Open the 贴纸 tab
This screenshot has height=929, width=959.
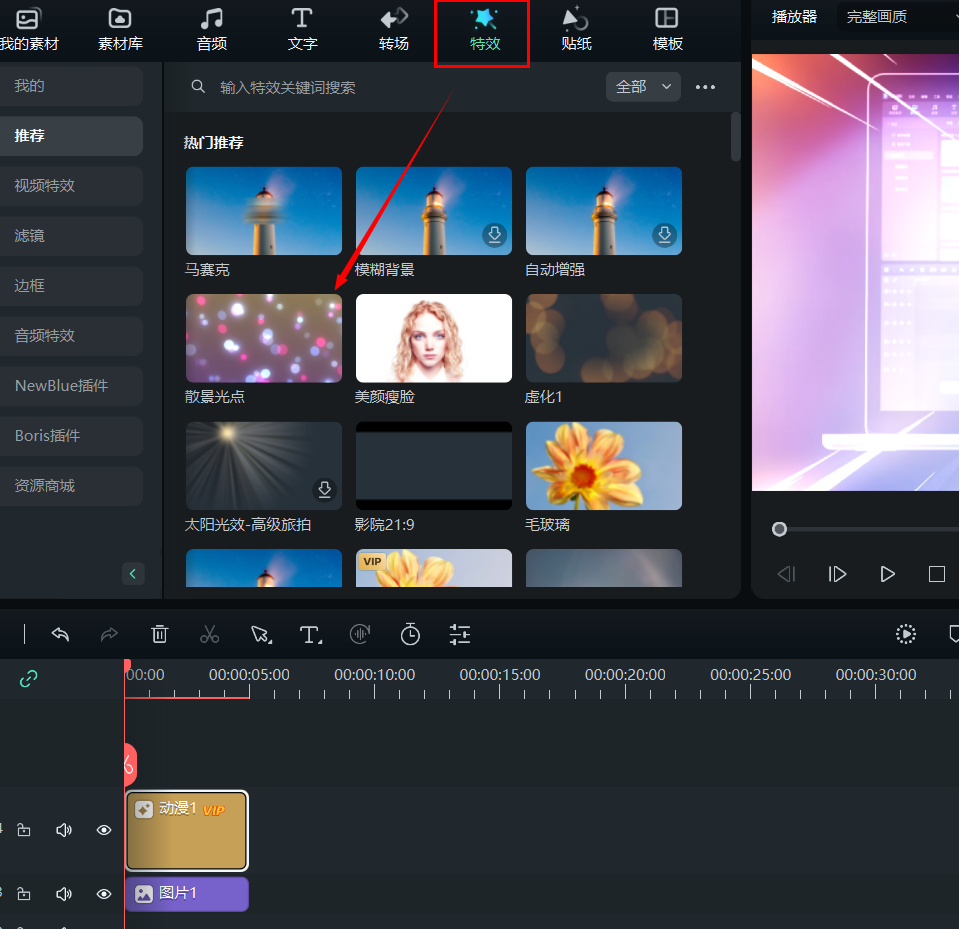point(576,28)
